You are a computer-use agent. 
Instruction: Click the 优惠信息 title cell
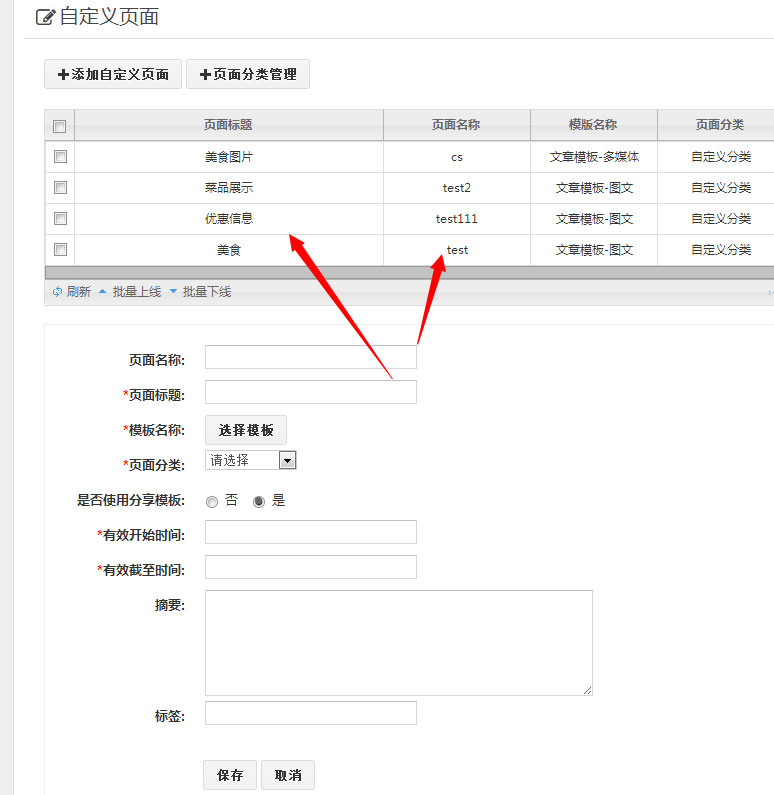pyautogui.click(x=229, y=219)
